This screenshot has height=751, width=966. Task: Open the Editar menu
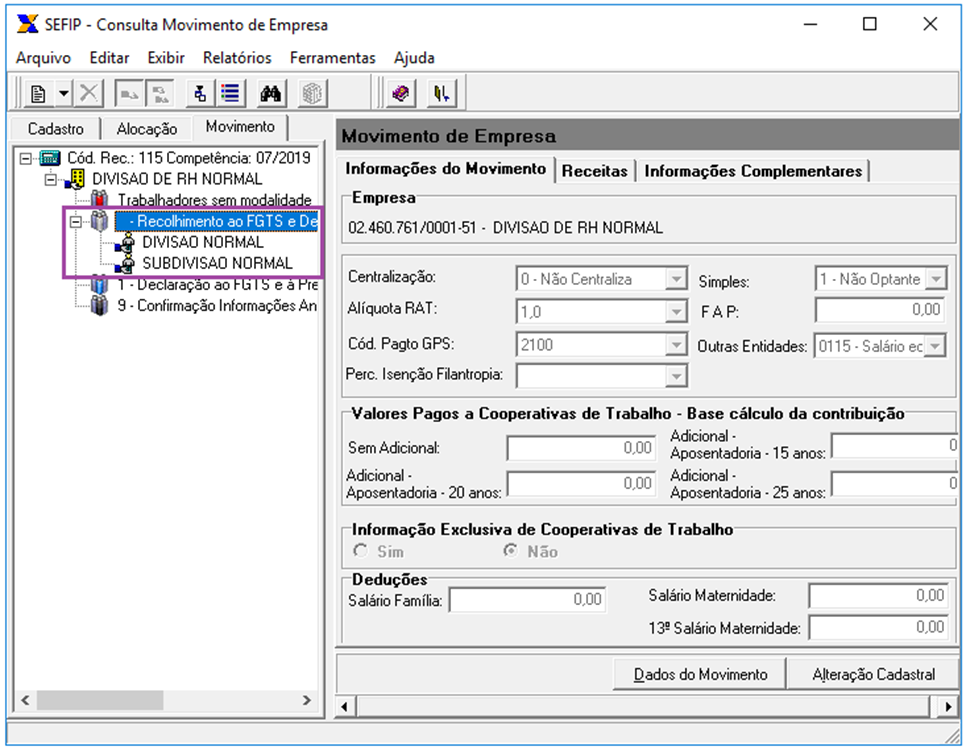tap(109, 58)
